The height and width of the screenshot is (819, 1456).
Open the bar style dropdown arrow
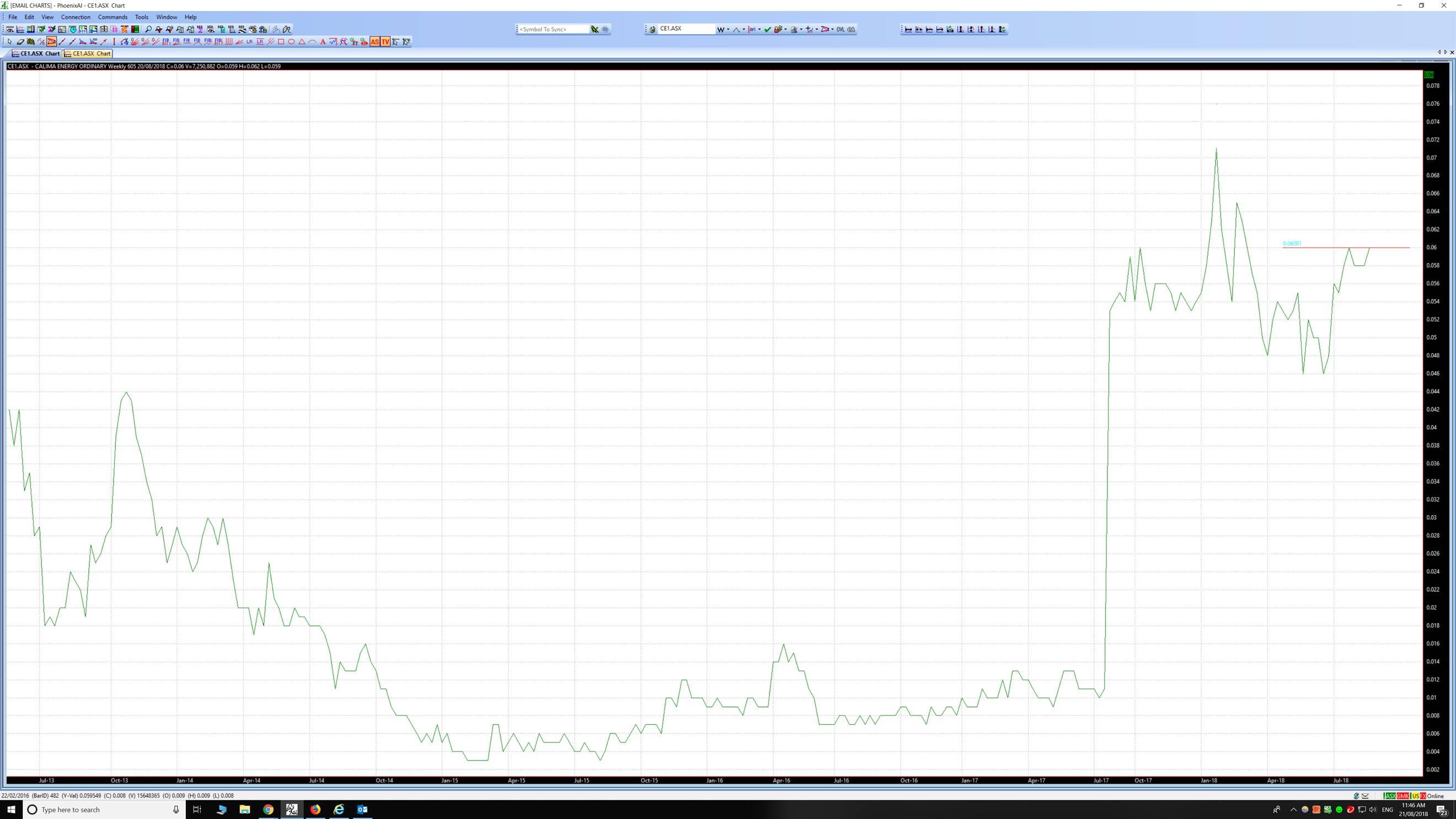pos(759,29)
